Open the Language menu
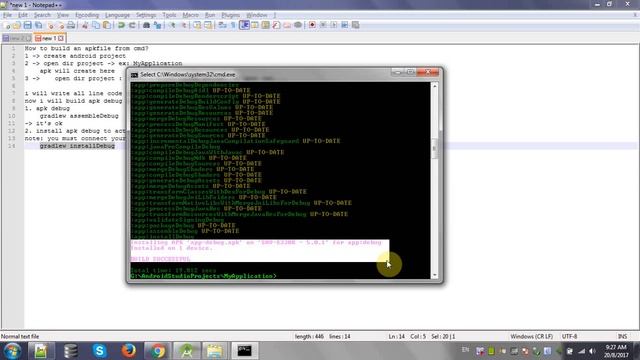 coord(117,15)
